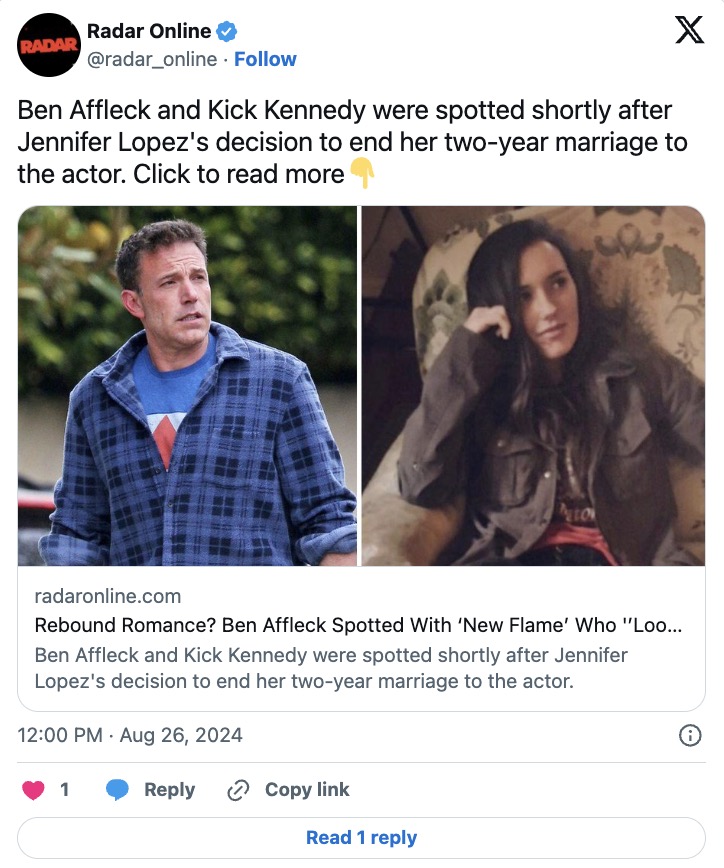Open the "Rebound Romance?" article headline
Screen dimensions: 724x868
tap(358, 626)
